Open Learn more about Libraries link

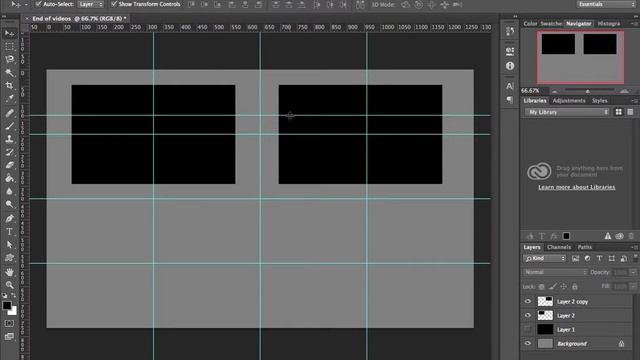(576, 187)
